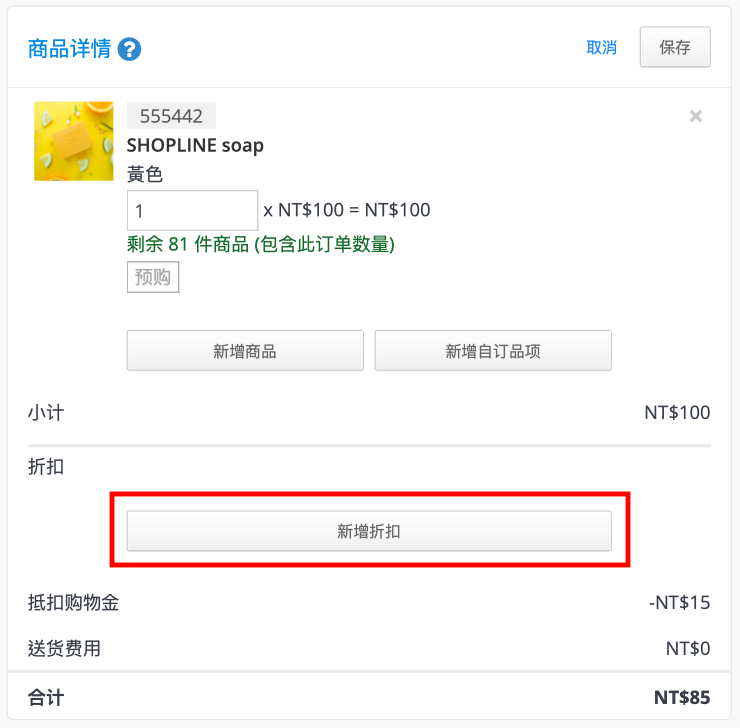The width and height of the screenshot is (740, 728).
Task: Click 取消 to cancel editing
Action: click(x=601, y=48)
